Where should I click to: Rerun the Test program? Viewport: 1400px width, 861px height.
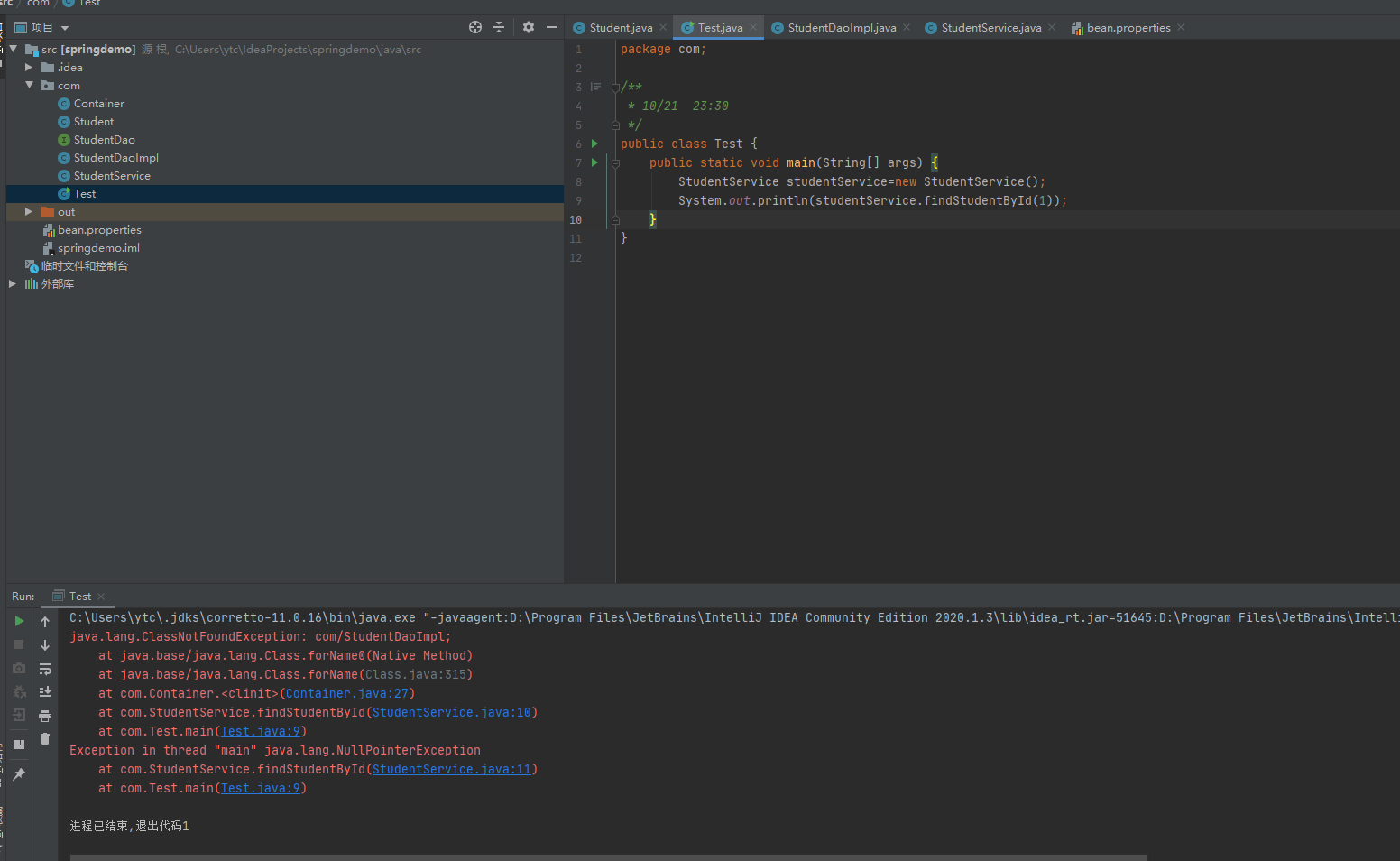19,621
